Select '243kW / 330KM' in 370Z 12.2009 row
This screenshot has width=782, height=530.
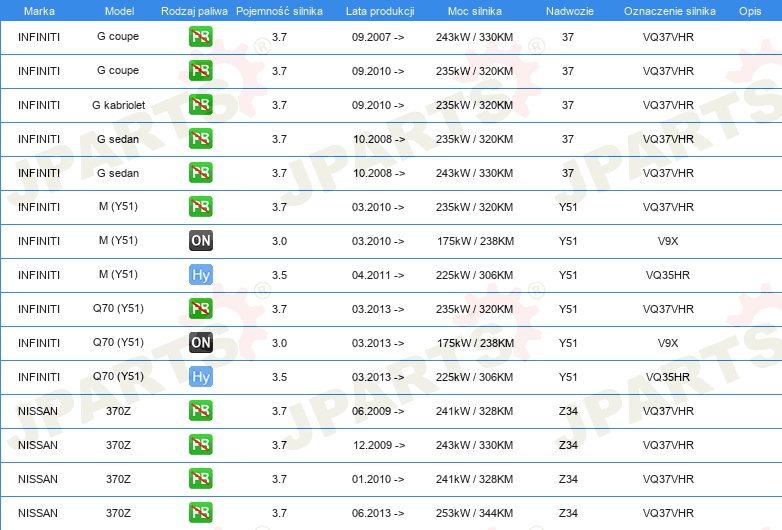click(474, 445)
